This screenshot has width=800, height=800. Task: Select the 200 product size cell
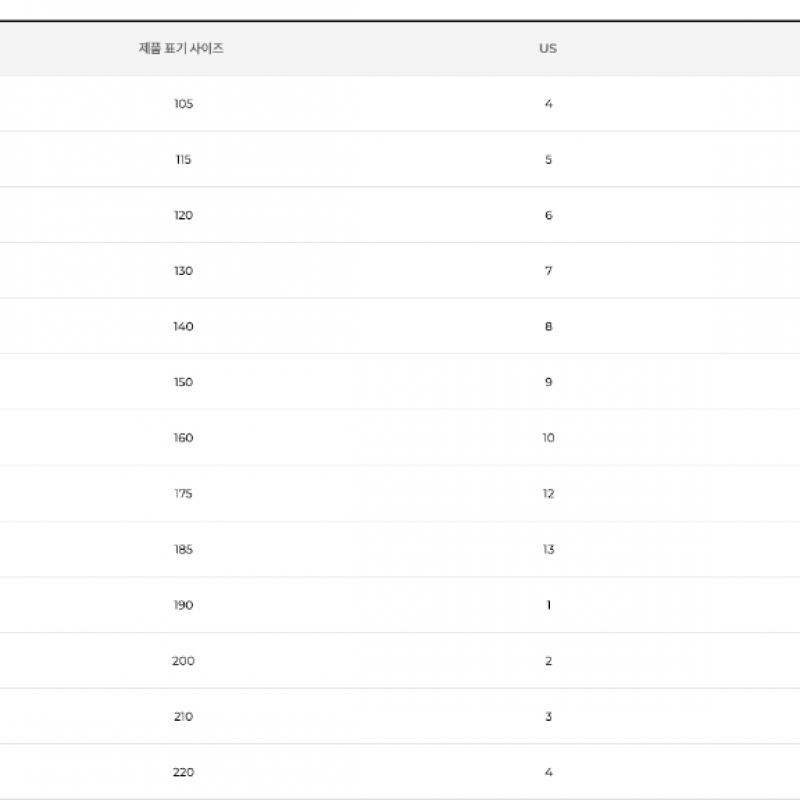pyautogui.click(x=183, y=661)
